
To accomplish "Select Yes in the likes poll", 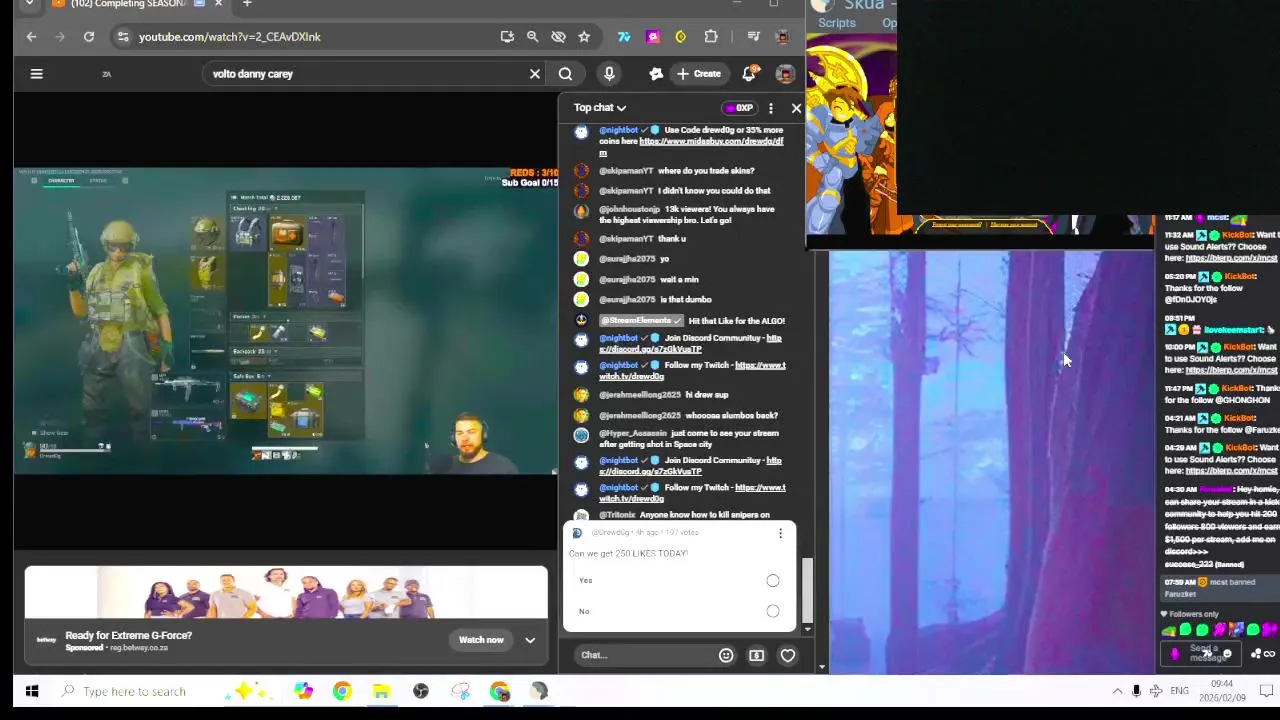I will (x=773, y=581).
